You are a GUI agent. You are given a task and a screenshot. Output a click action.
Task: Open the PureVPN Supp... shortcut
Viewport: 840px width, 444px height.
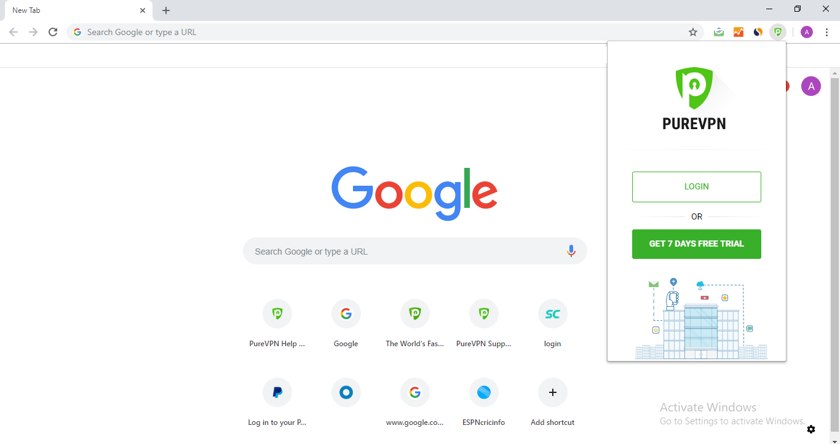point(484,324)
